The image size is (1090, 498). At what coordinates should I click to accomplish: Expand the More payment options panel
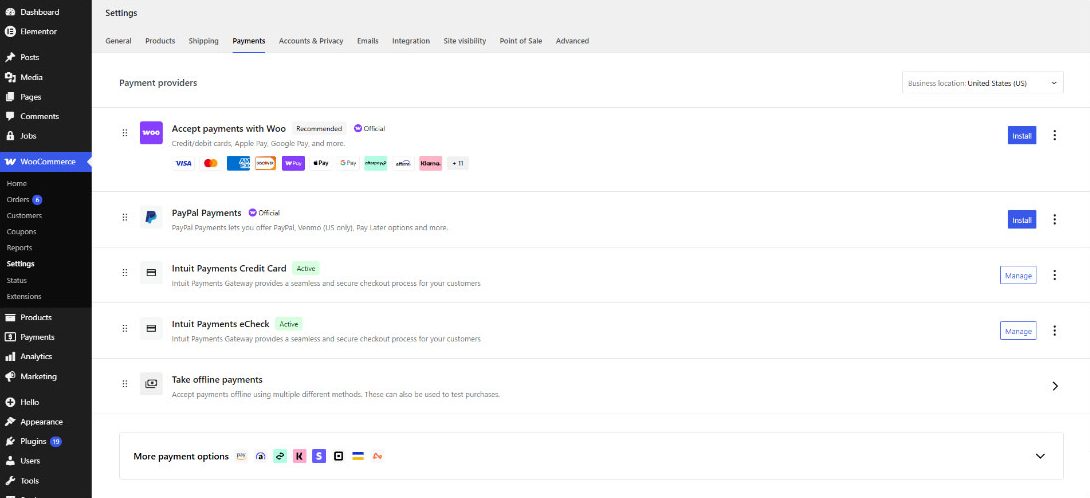click(x=1040, y=456)
